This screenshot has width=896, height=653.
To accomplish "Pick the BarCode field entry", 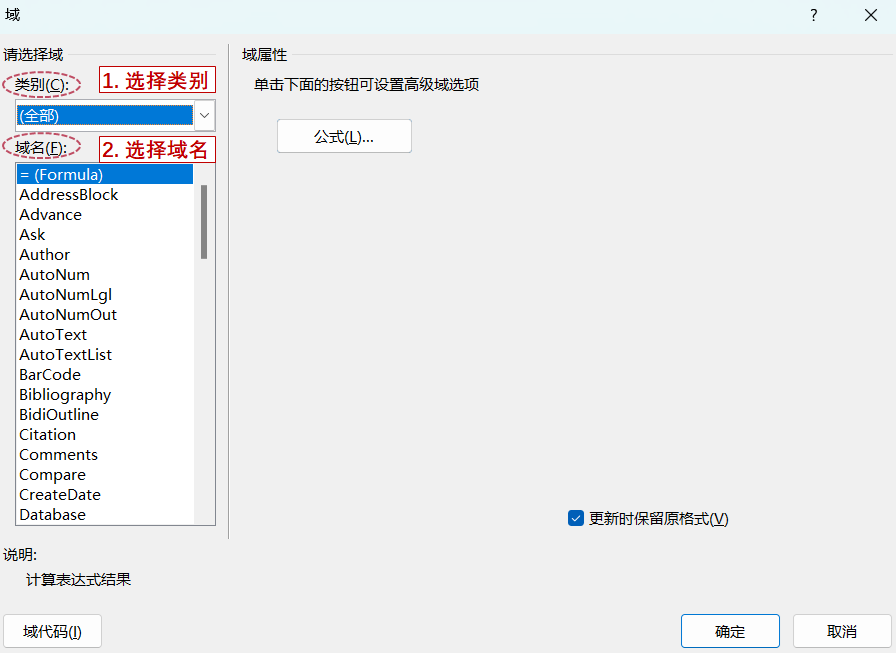I will [x=50, y=375].
